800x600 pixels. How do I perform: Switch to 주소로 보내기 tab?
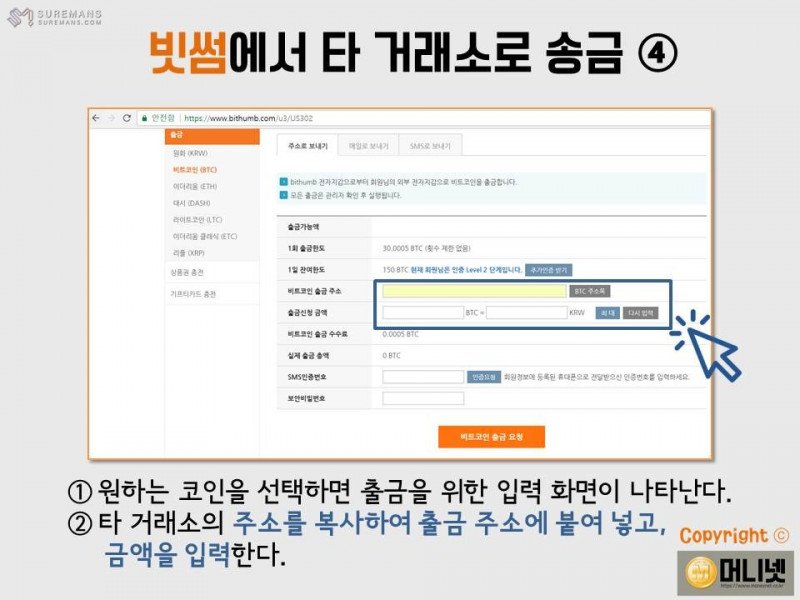[308, 146]
